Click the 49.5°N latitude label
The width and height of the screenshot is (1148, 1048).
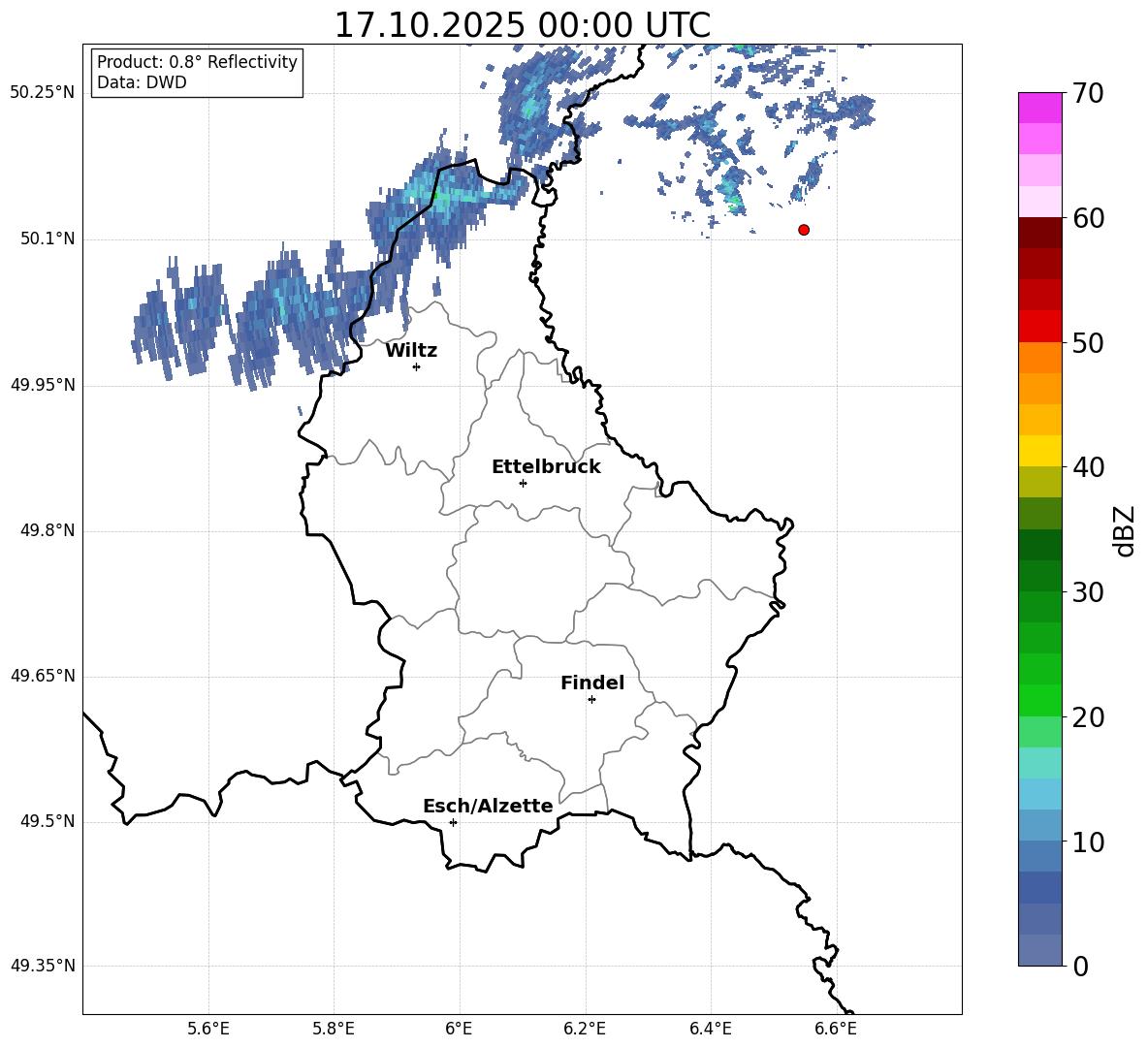click(x=48, y=821)
